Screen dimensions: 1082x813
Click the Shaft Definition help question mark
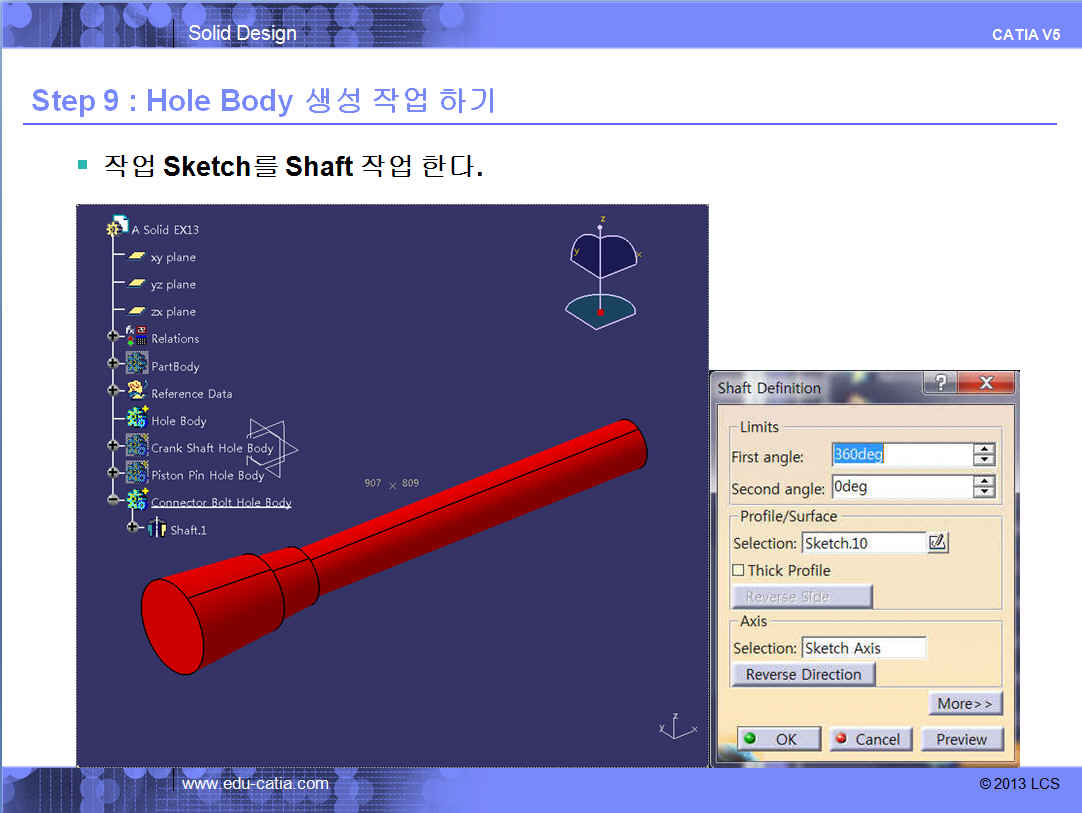tap(940, 384)
